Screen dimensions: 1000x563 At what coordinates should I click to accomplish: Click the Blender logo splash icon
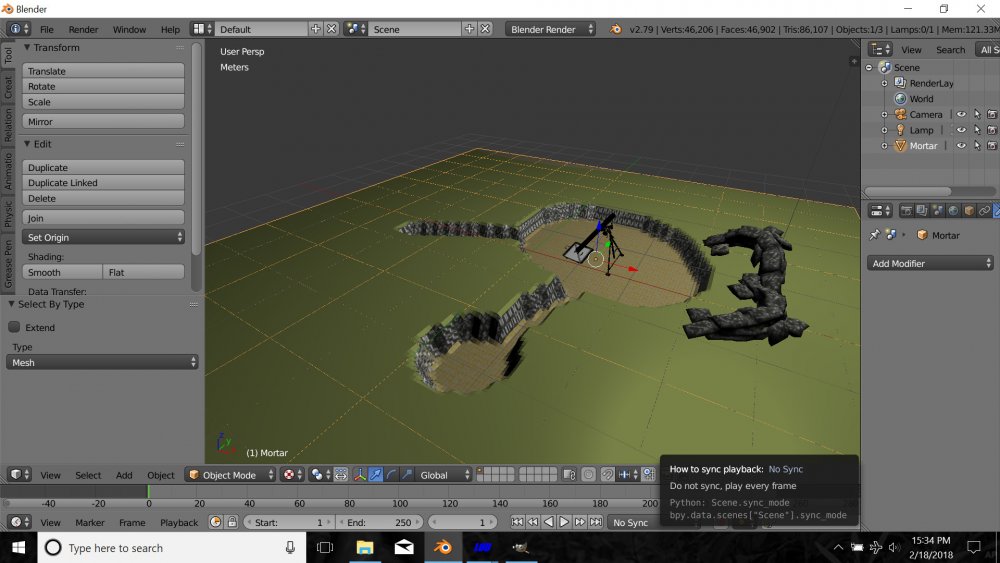(x=615, y=29)
